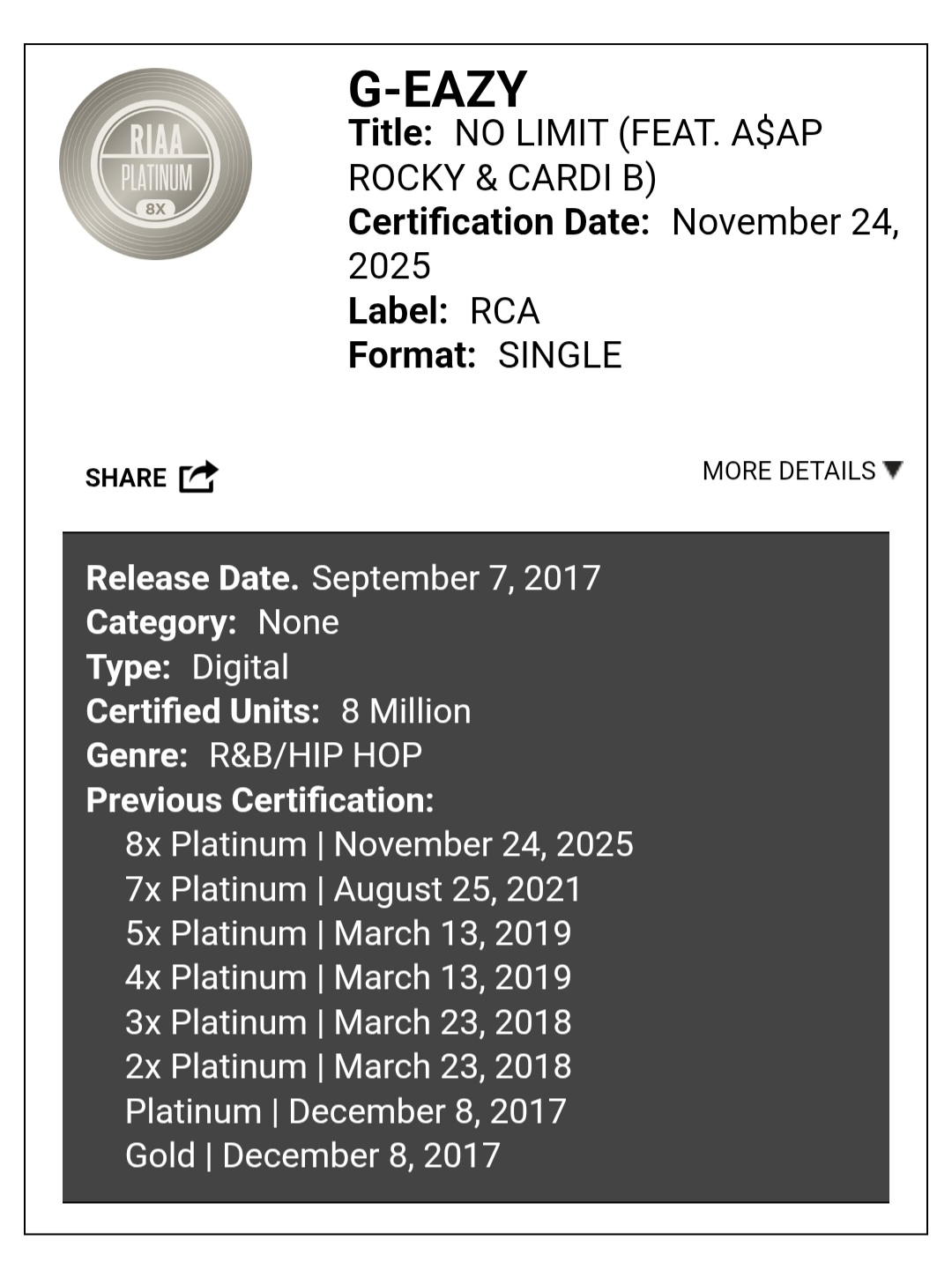Click the Digital type value
The image size is (952, 1277).
pyautogui.click(x=240, y=667)
